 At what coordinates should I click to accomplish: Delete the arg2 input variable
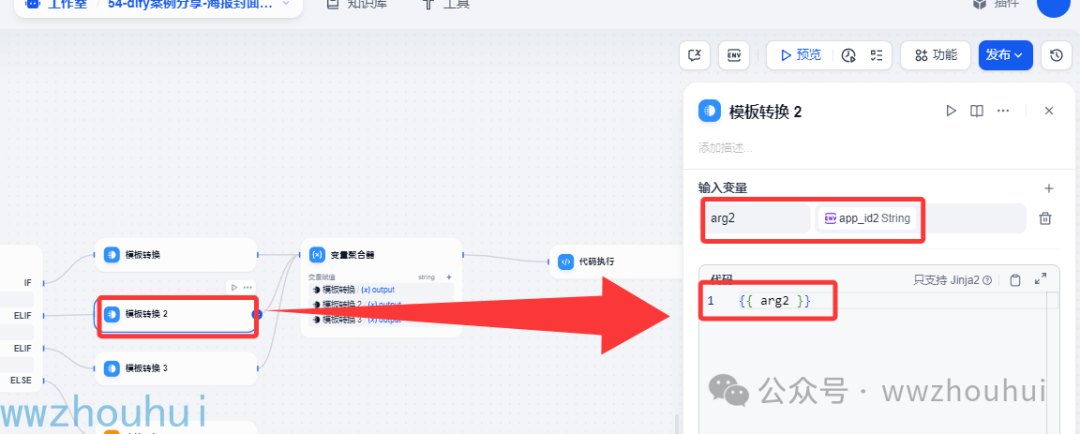coord(1045,218)
